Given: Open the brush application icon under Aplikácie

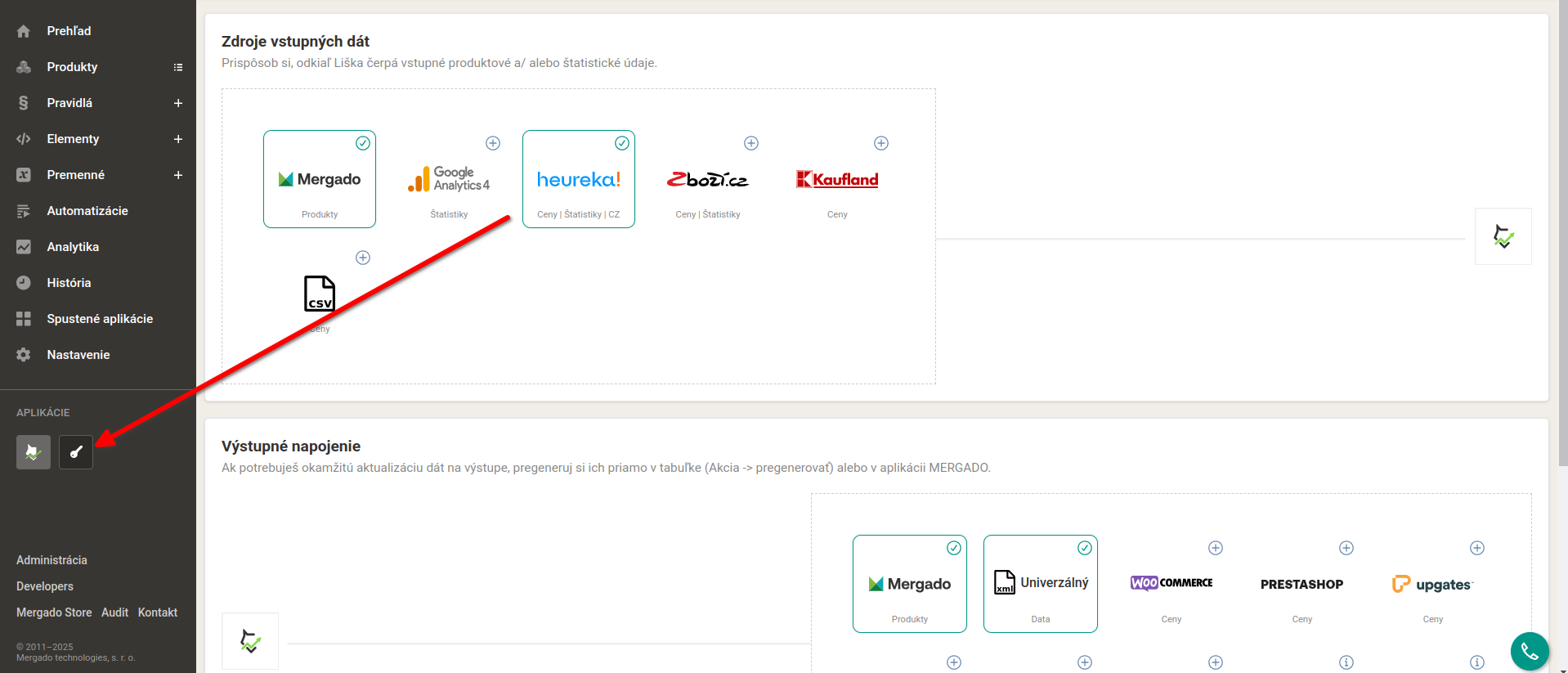Looking at the screenshot, I should 76,452.
